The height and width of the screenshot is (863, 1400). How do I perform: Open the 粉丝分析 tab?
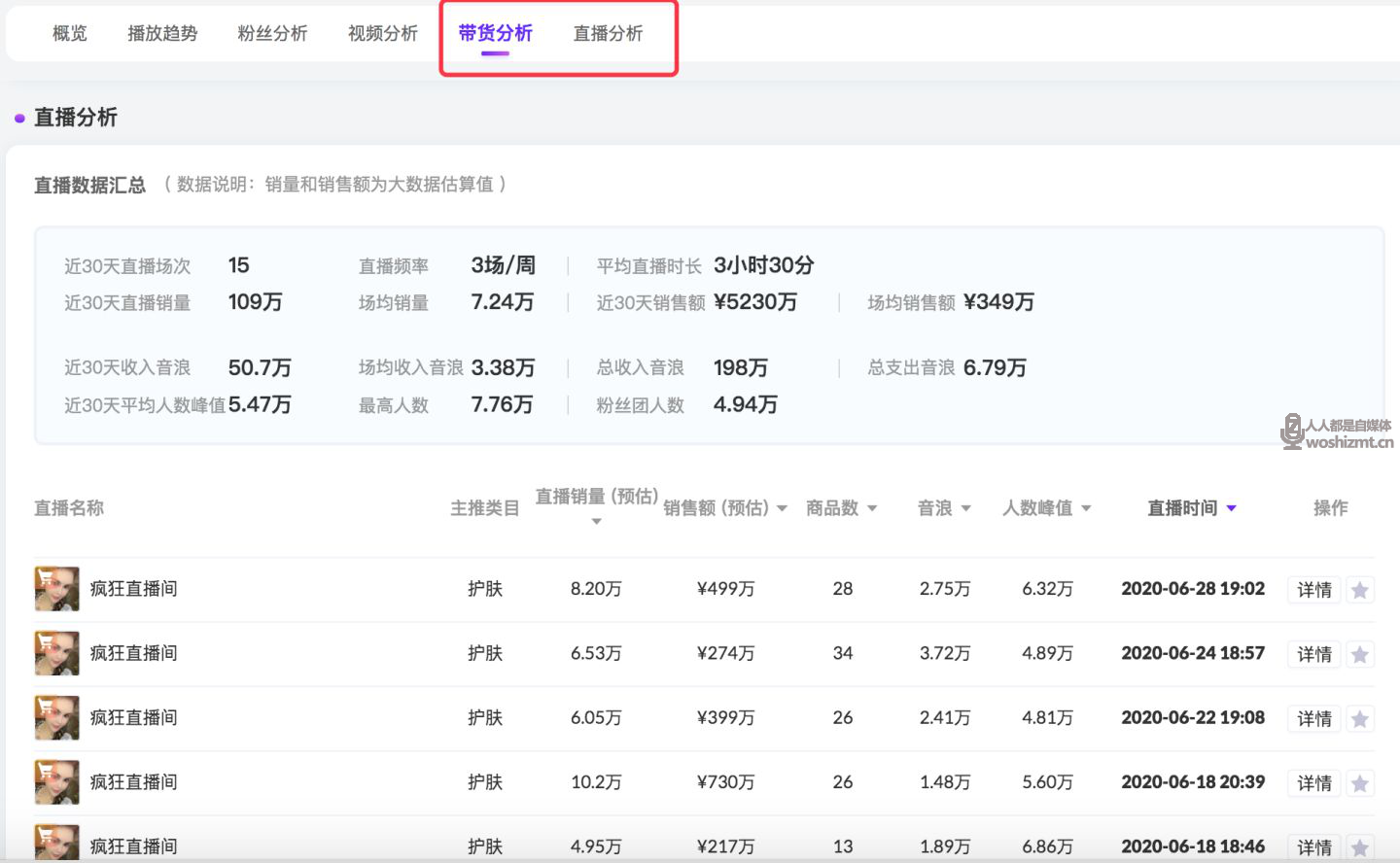272,33
